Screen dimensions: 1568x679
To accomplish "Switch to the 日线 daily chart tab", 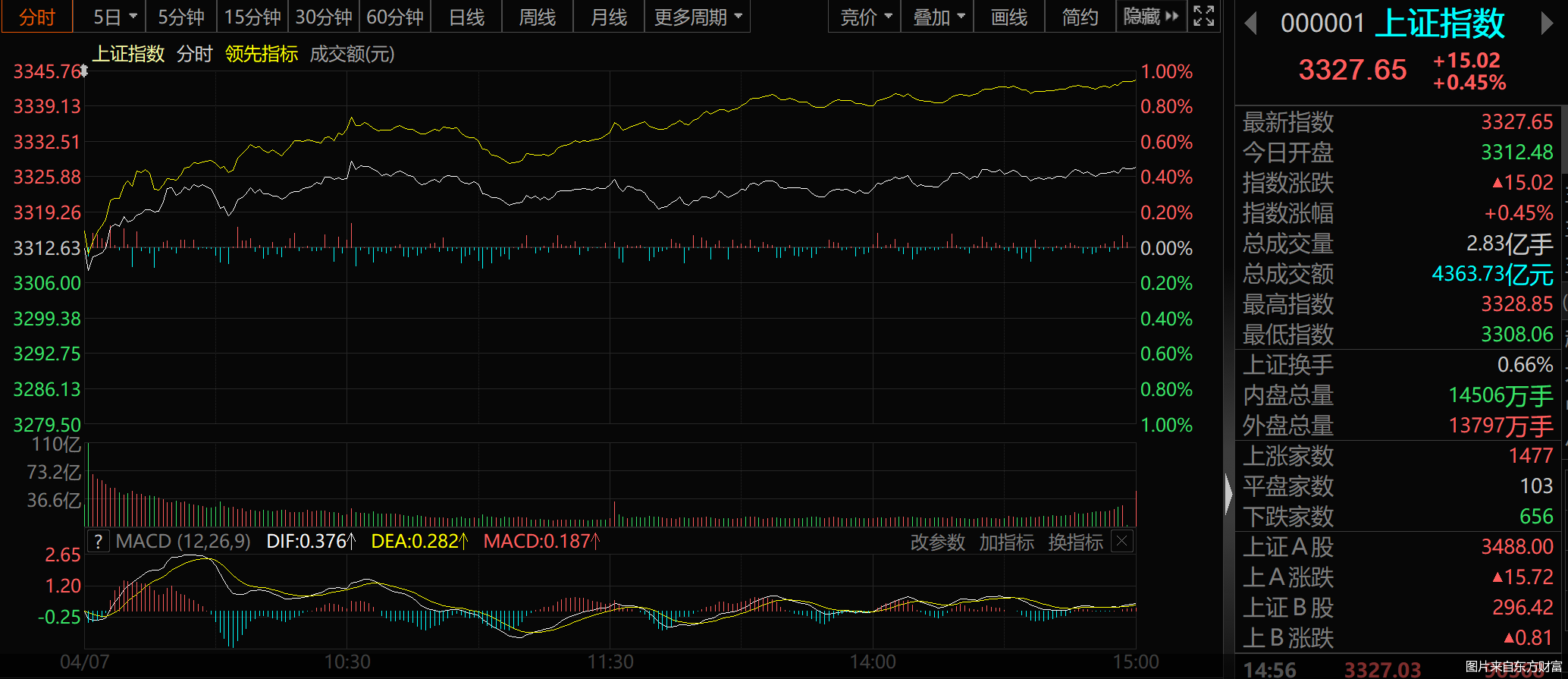I will pos(466,17).
